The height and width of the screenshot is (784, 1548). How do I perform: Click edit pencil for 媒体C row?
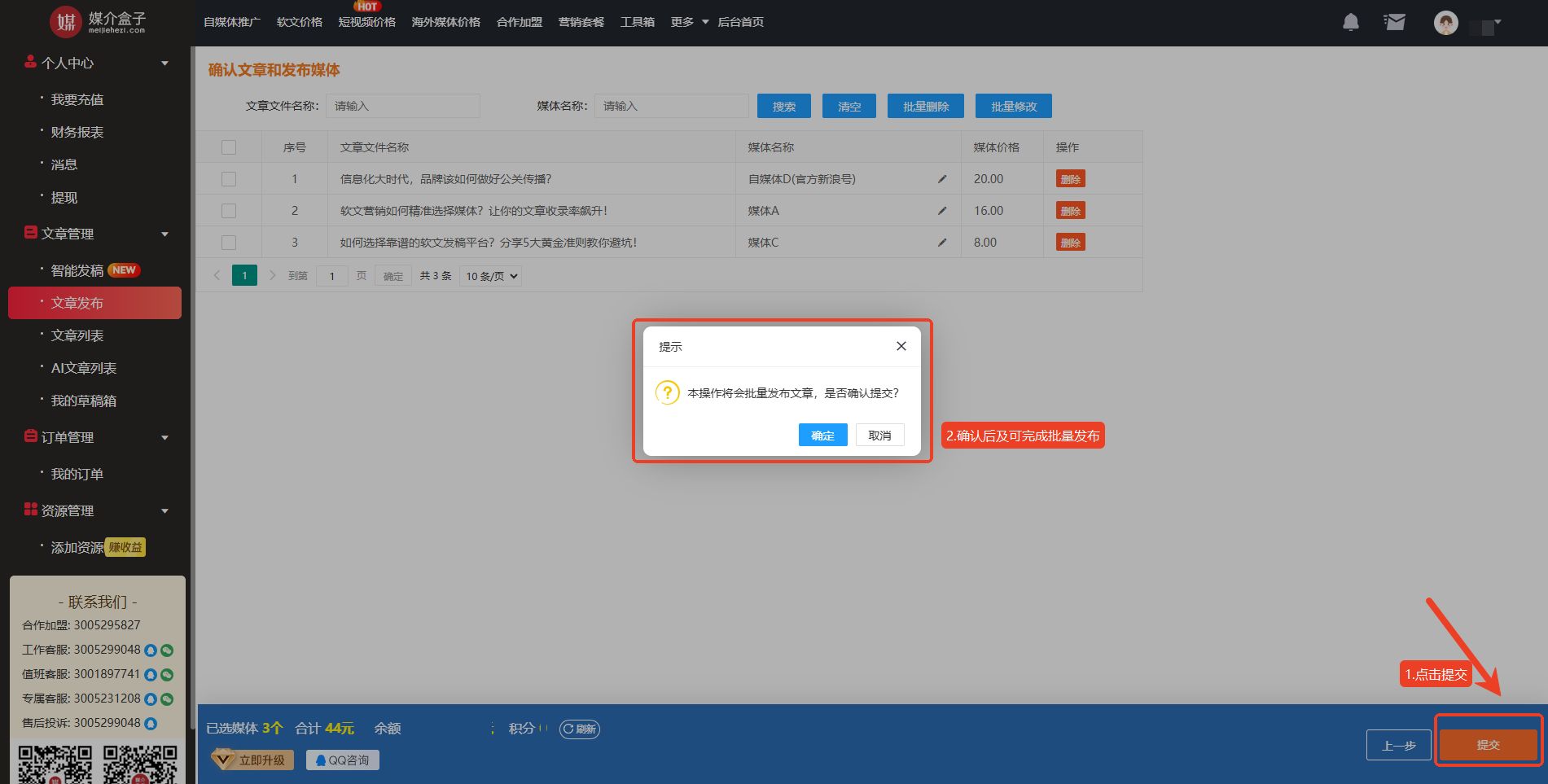942,243
